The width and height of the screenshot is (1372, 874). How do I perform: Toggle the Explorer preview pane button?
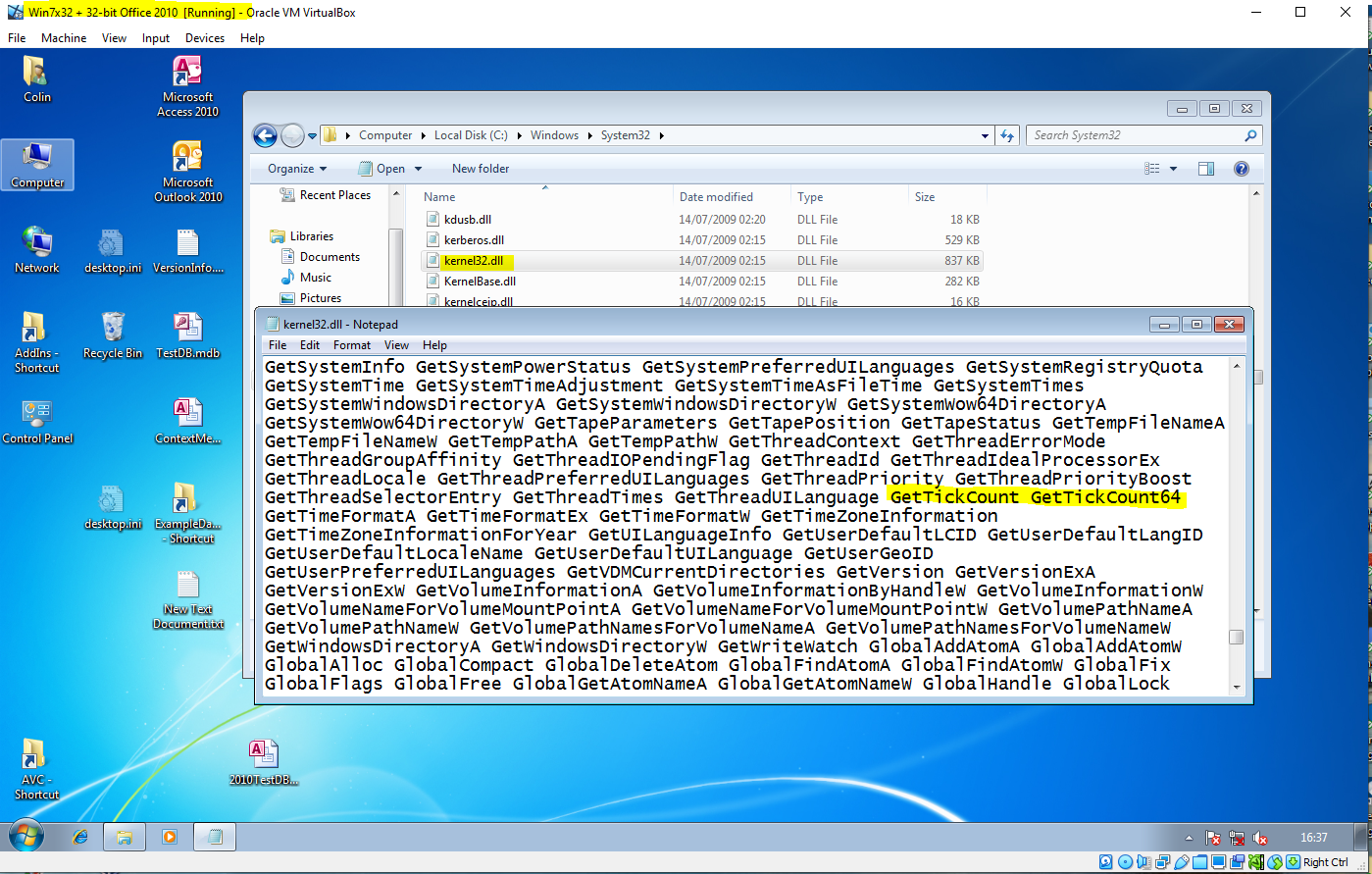point(1206,169)
